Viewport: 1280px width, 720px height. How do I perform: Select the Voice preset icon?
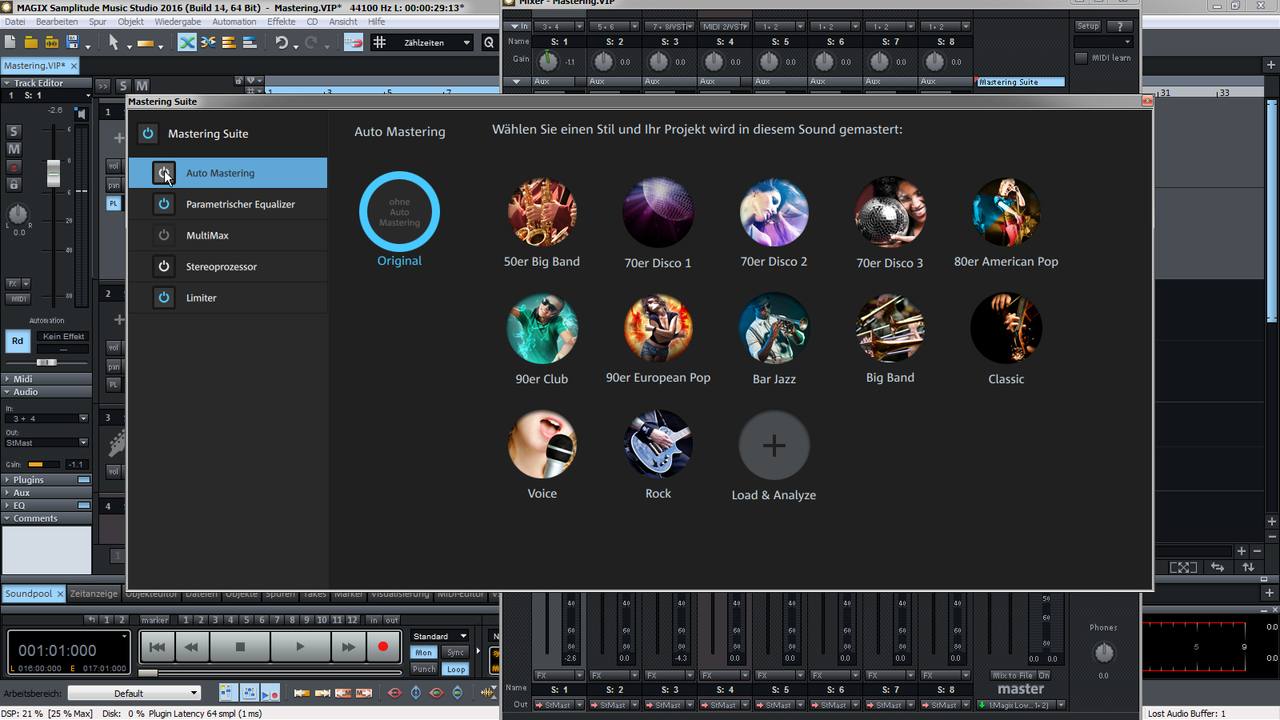click(x=542, y=444)
